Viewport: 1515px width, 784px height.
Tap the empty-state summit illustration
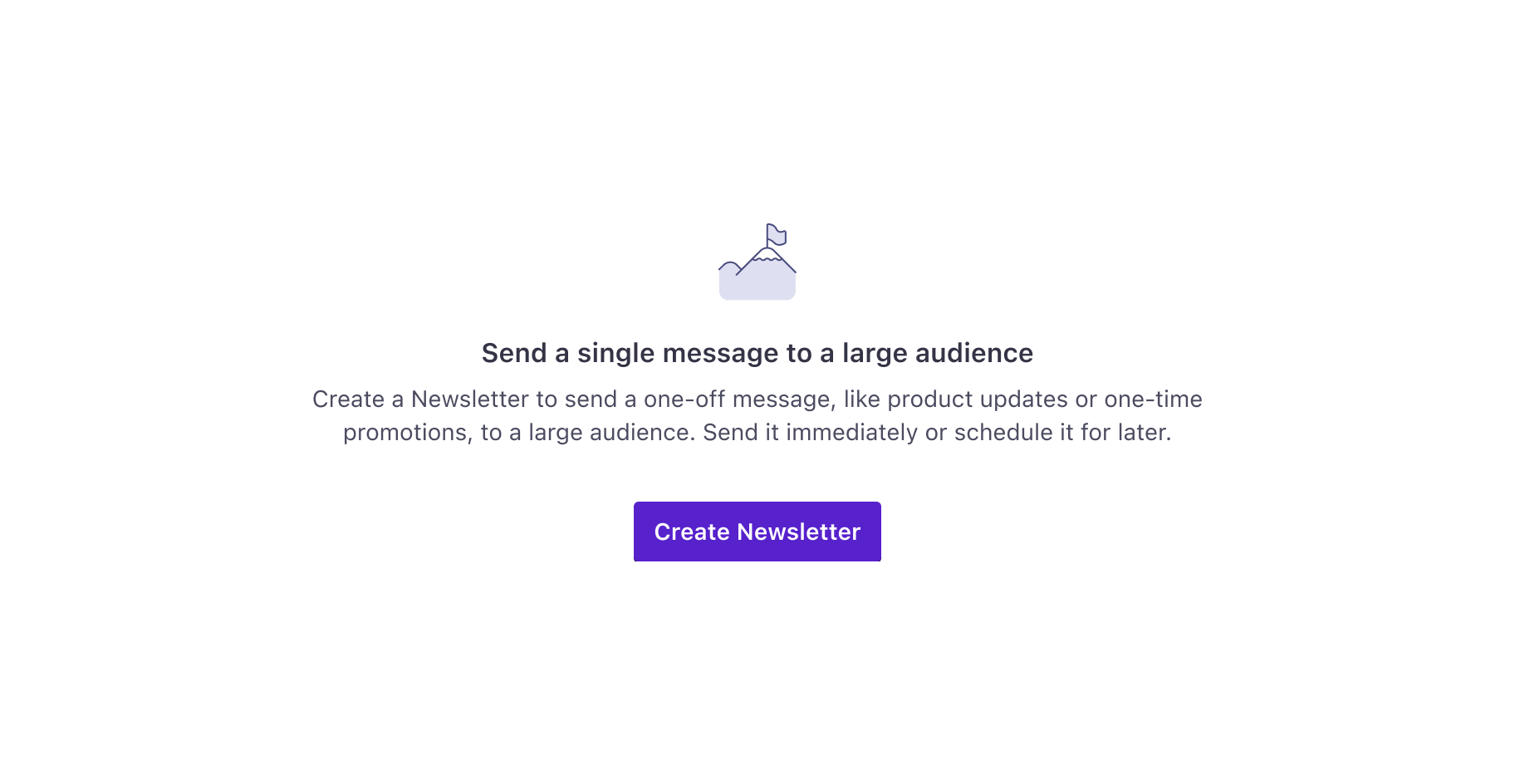coord(757,262)
